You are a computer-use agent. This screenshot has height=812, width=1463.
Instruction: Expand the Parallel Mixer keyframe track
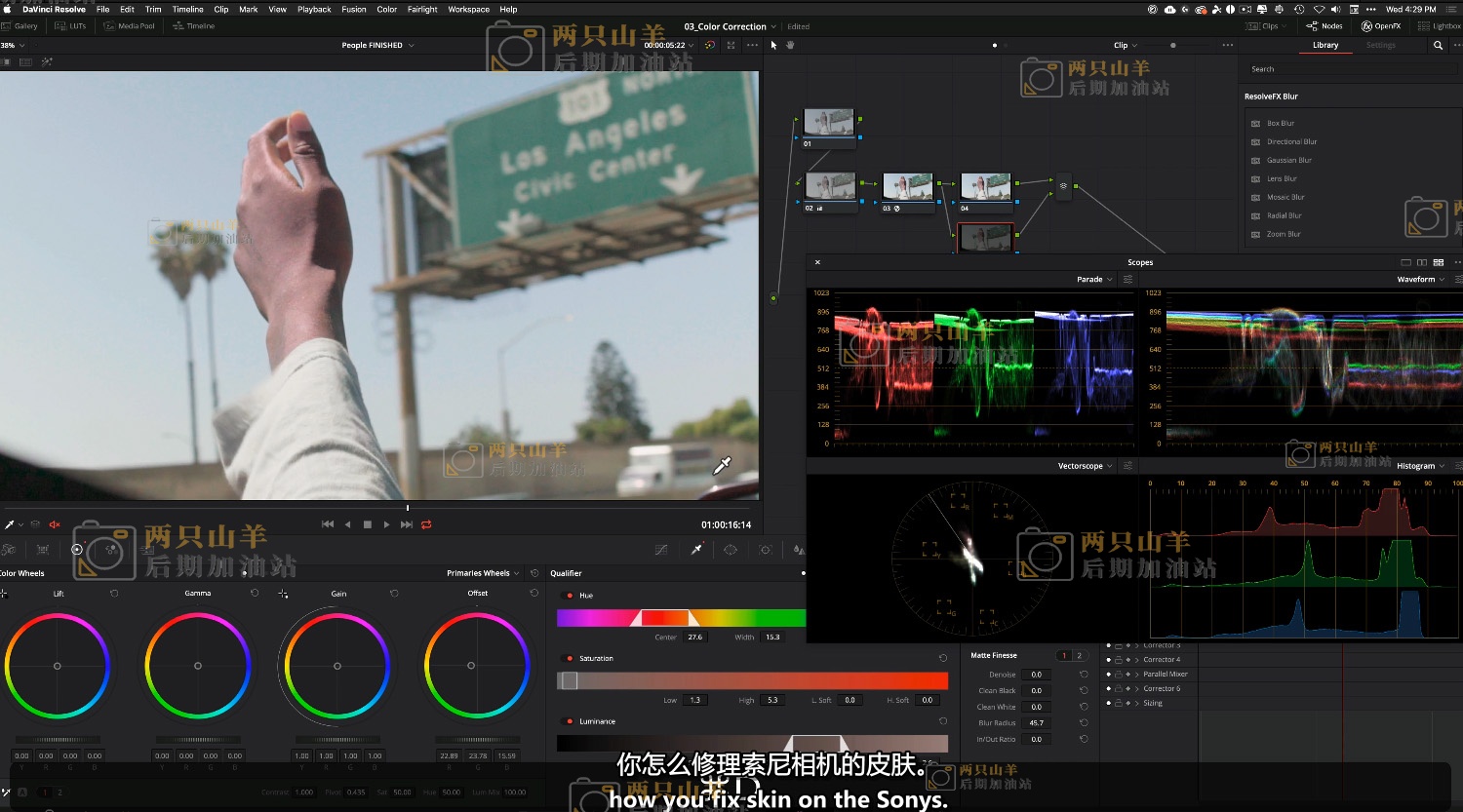coord(1137,675)
